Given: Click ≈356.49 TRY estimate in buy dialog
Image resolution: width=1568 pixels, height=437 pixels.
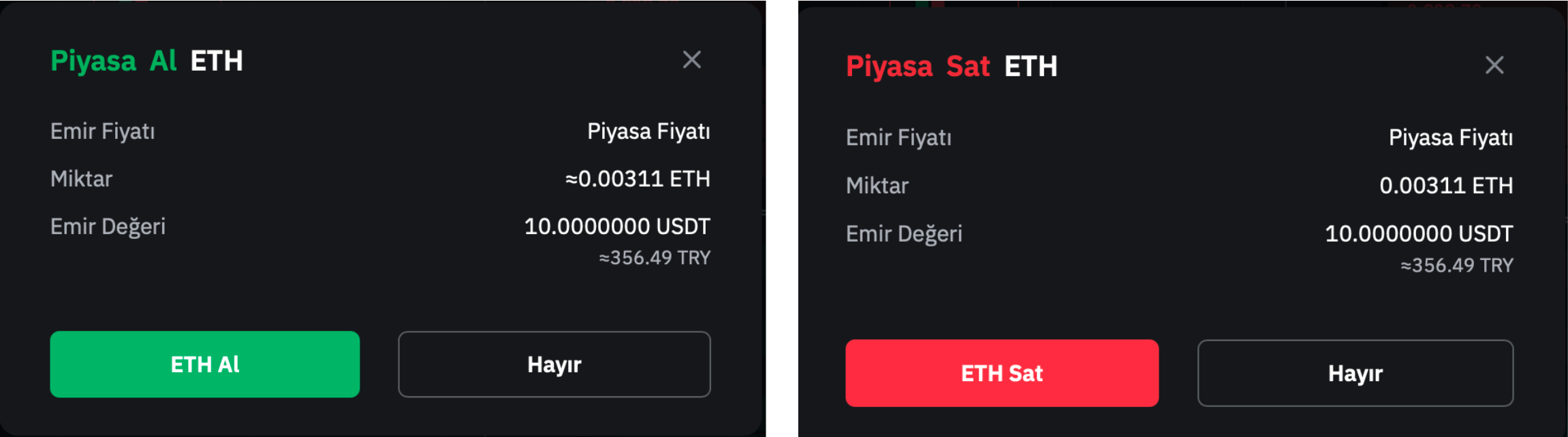Looking at the screenshot, I should point(654,258).
